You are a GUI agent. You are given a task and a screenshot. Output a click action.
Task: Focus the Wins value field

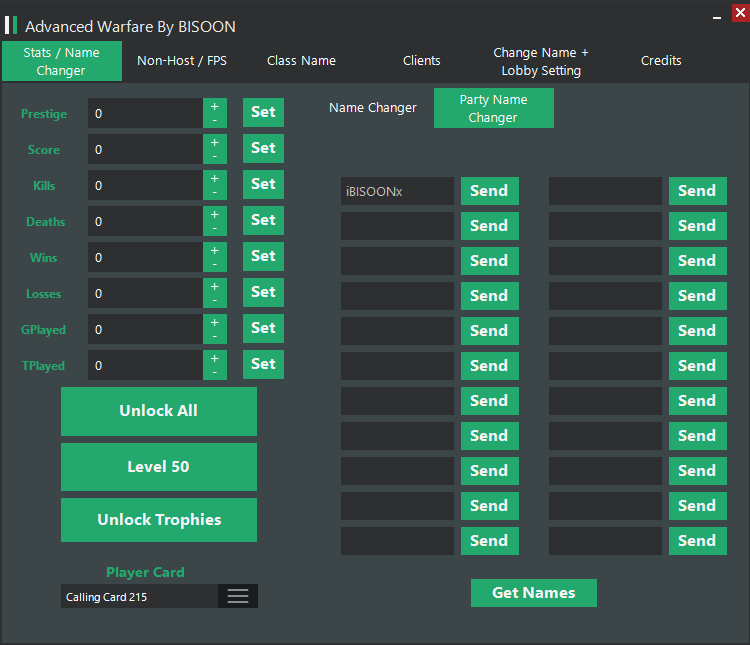click(x=145, y=257)
